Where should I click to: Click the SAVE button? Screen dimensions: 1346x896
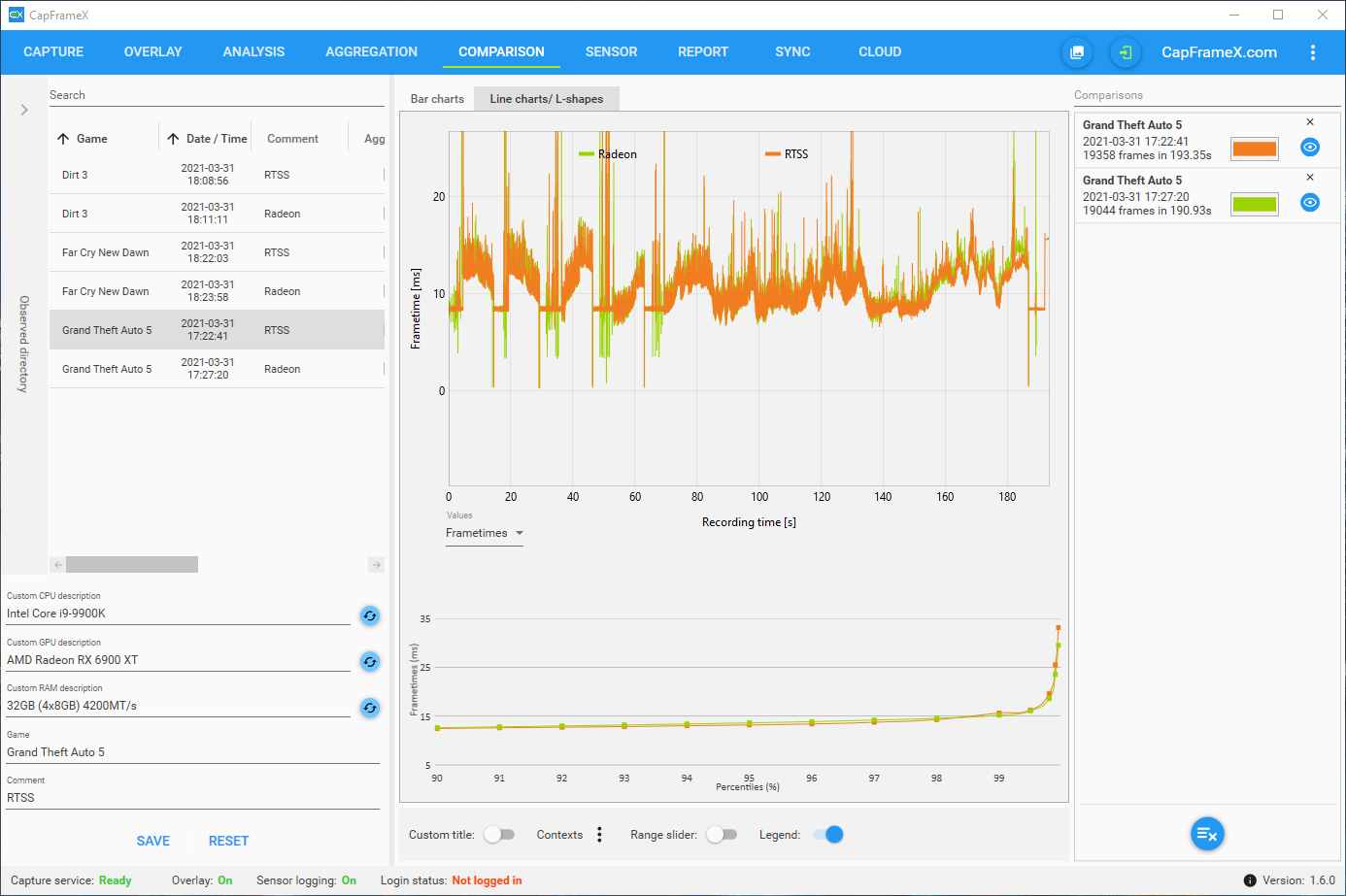[x=152, y=842]
